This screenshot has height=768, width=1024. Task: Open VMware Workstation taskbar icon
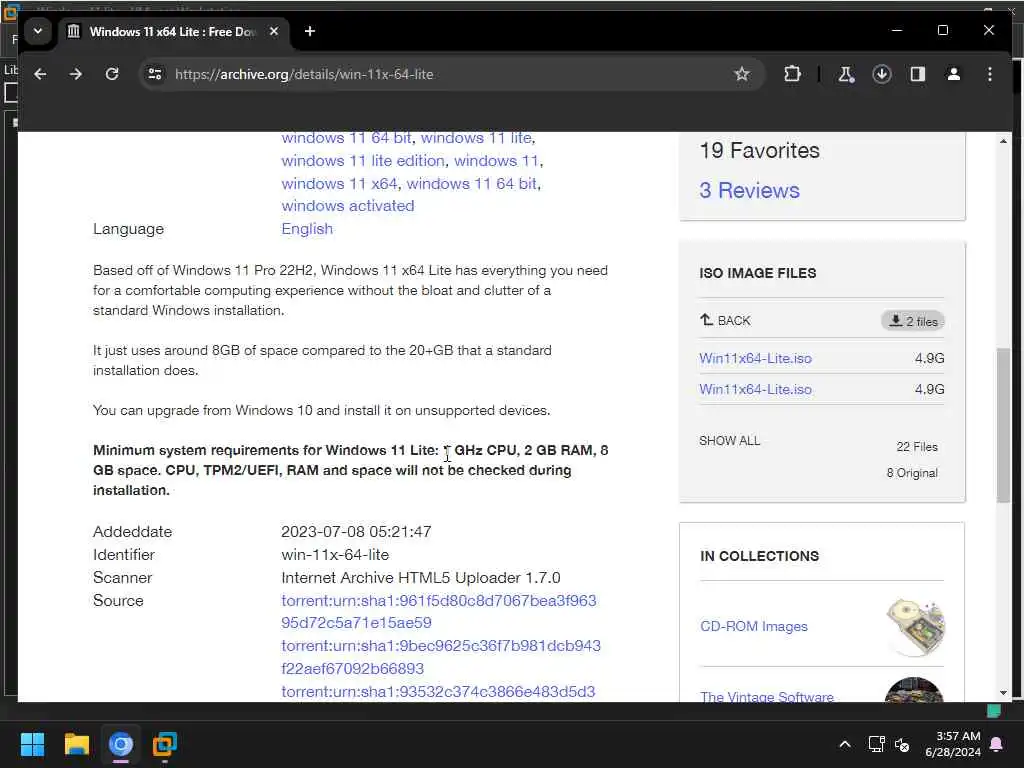(x=165, y=744)
